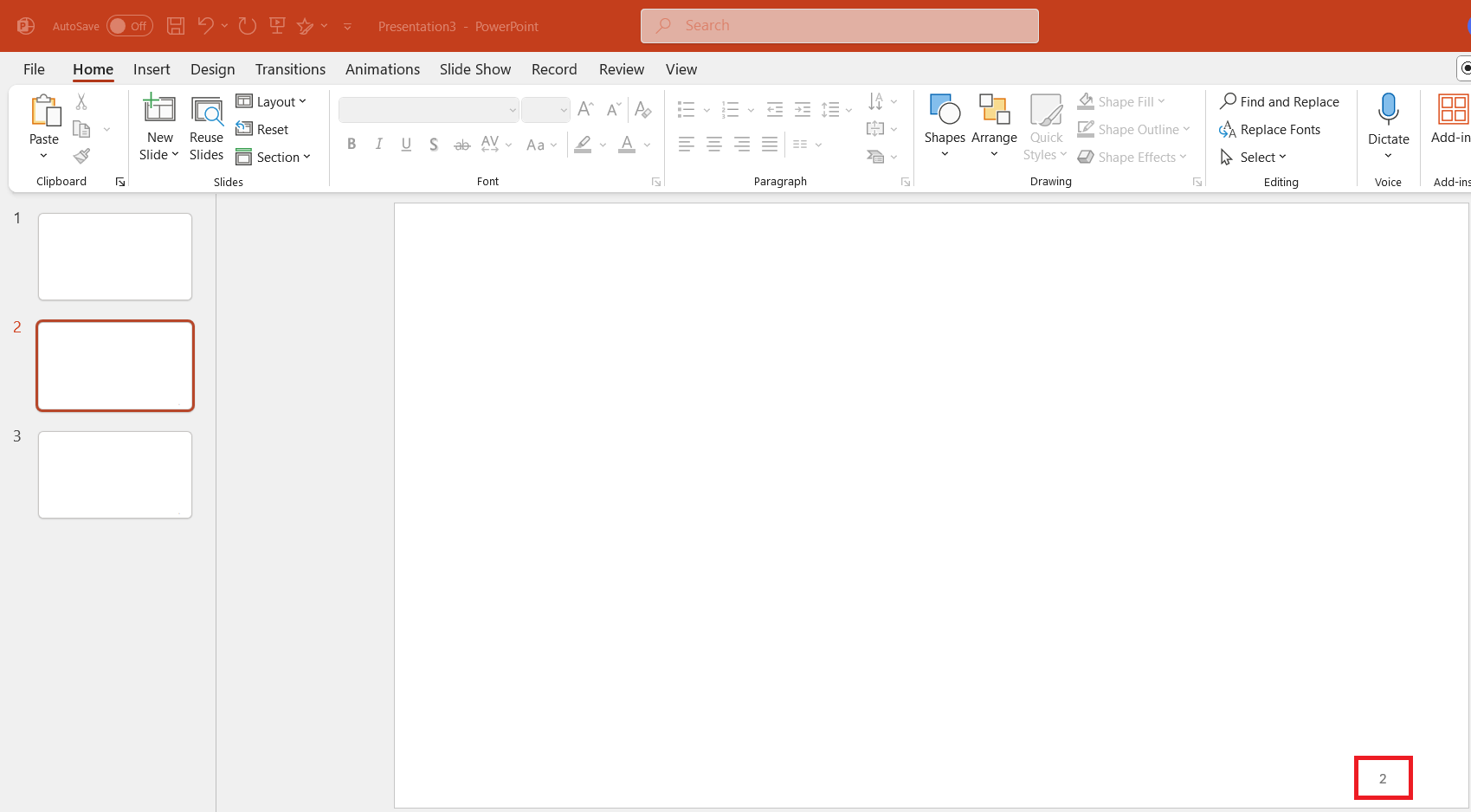Open the View tab
The height and width of the screenshot is (812, 1471).
click(681, 69)
